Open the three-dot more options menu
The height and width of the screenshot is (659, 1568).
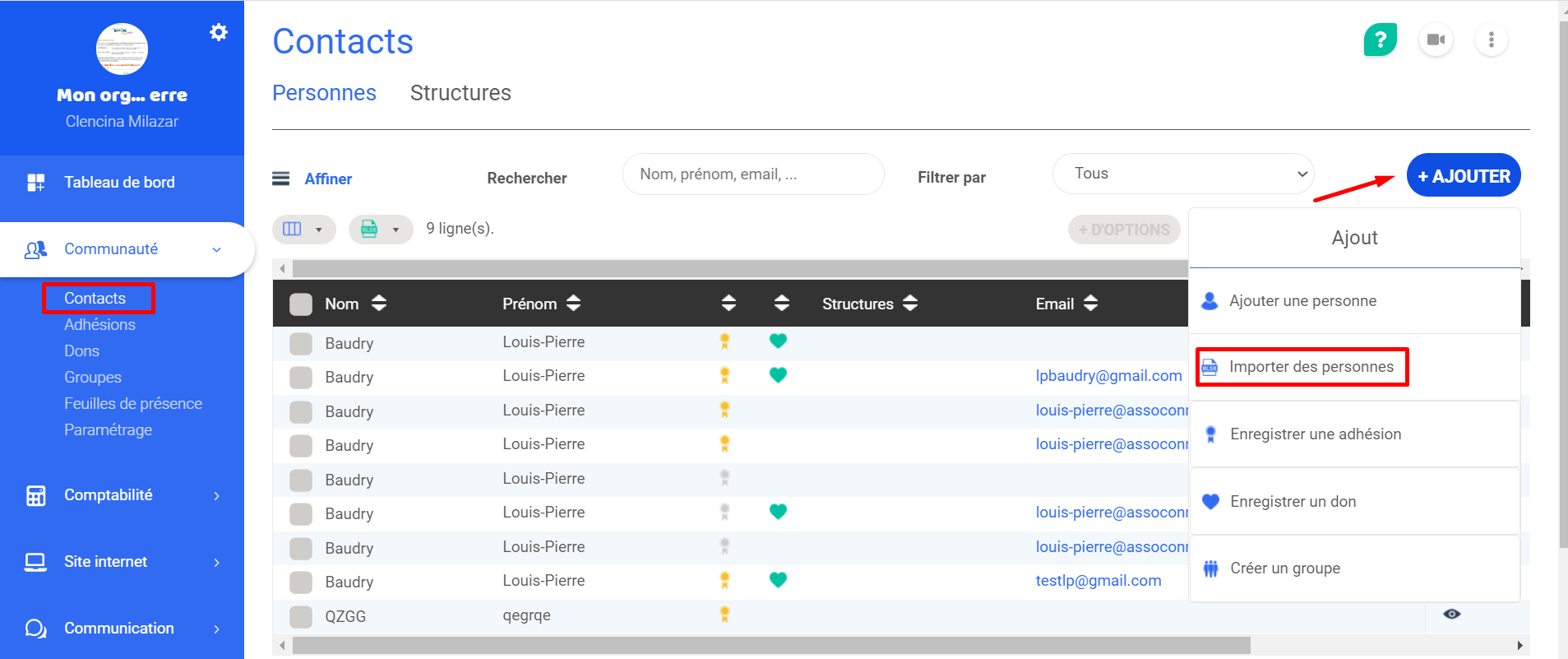[1491, 39]
